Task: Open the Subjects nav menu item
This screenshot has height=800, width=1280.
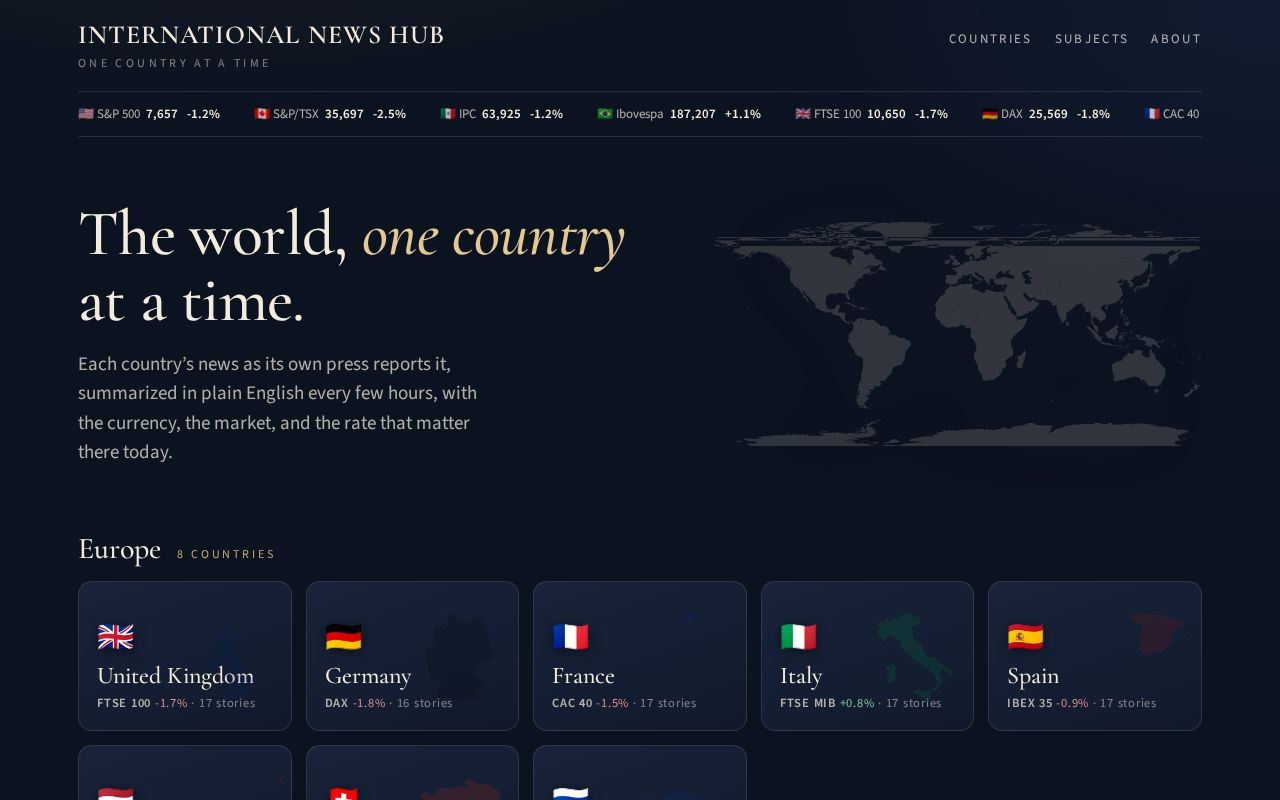Action: (x=1091, y=39)
